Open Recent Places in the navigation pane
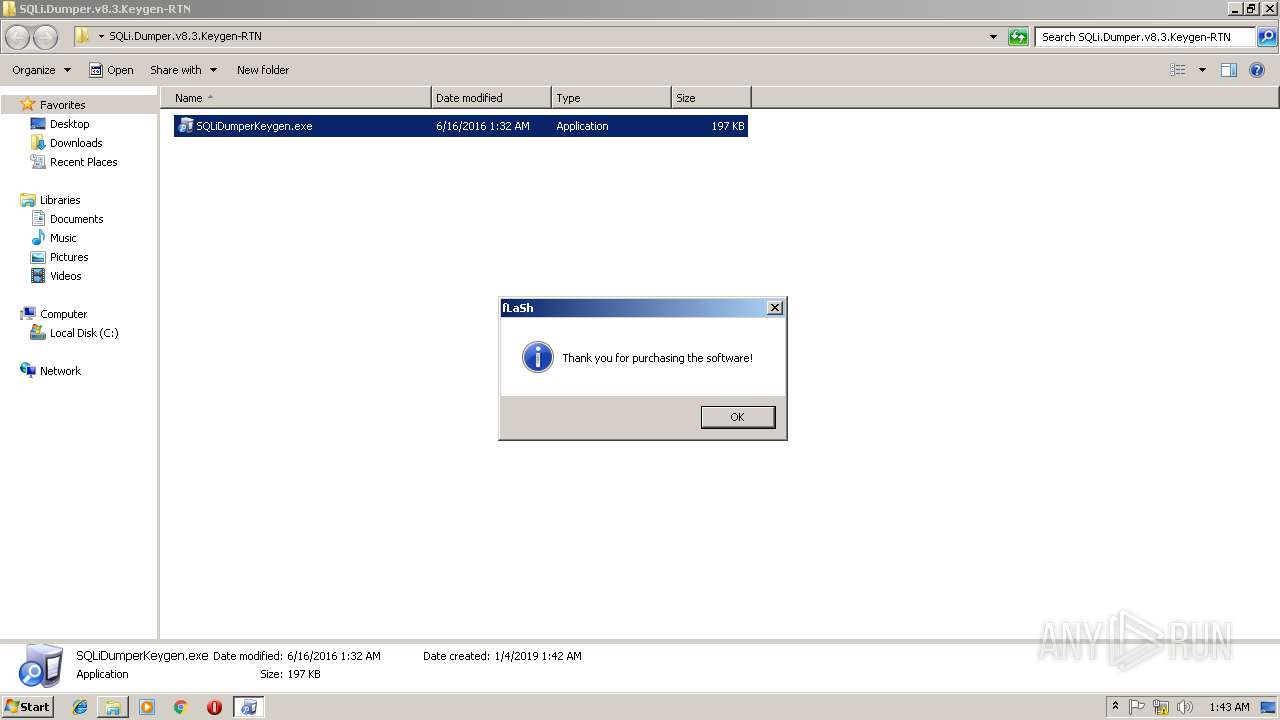Screen dimensions: 1280x720 83,162
